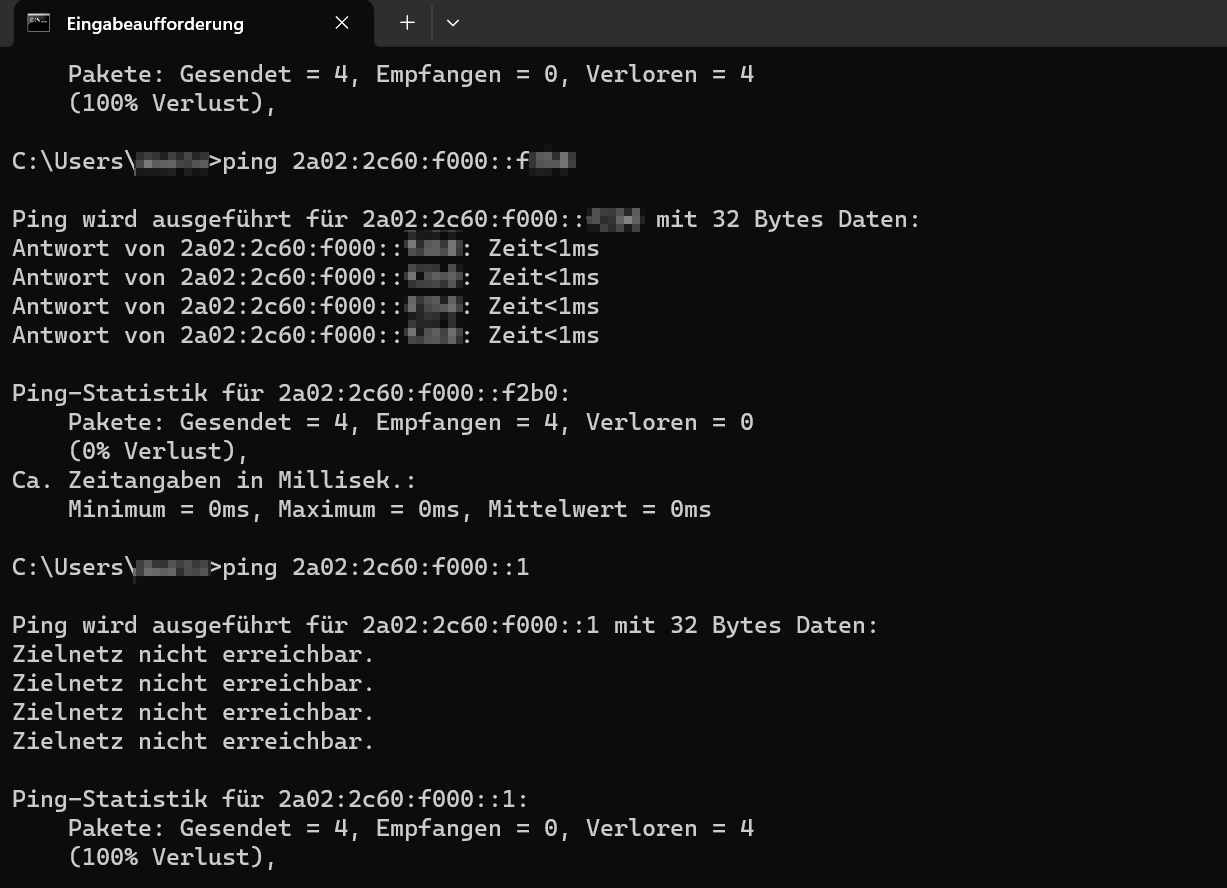
Task: Click the command prompt icon in the tab
Action: point(38,22)
